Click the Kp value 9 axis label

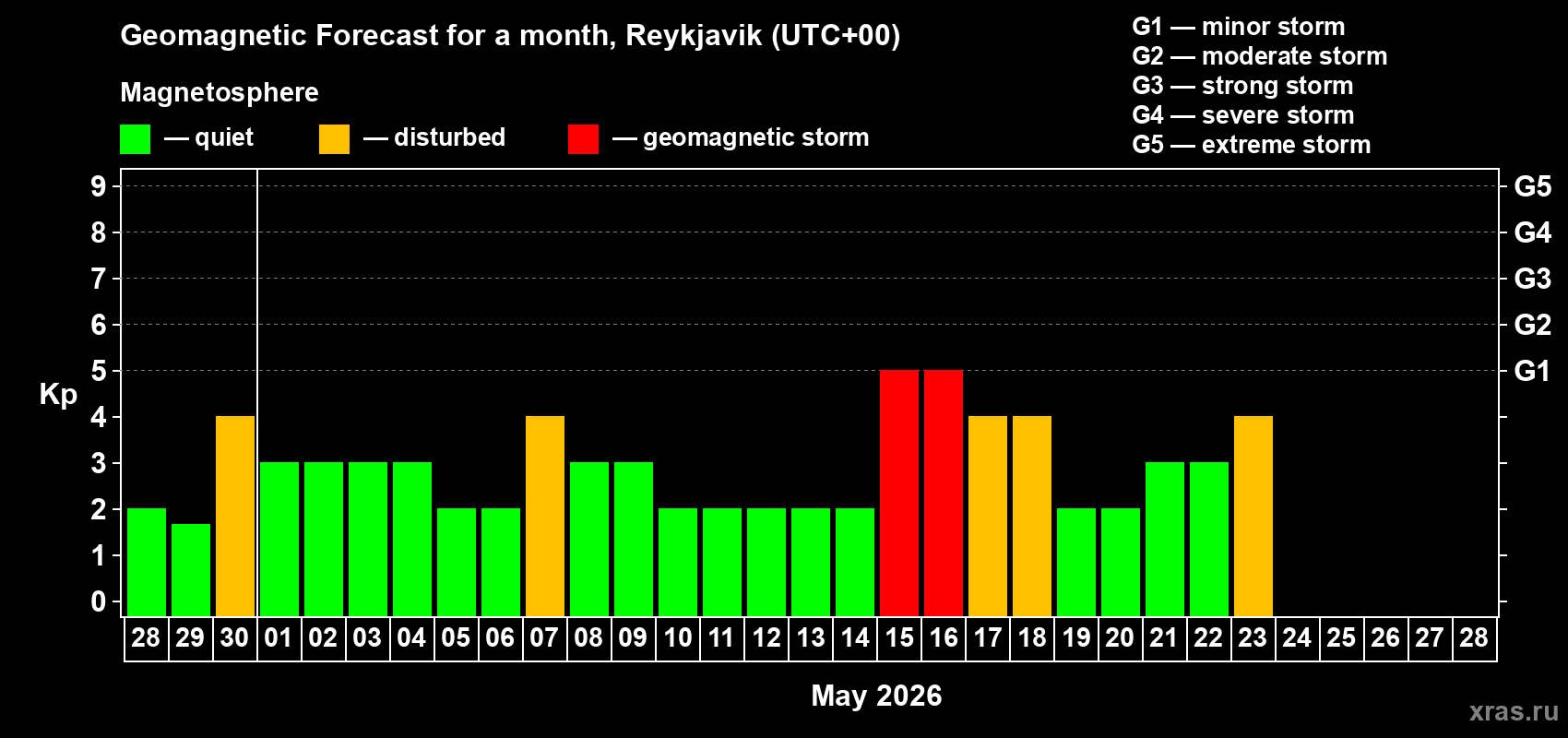99,186
